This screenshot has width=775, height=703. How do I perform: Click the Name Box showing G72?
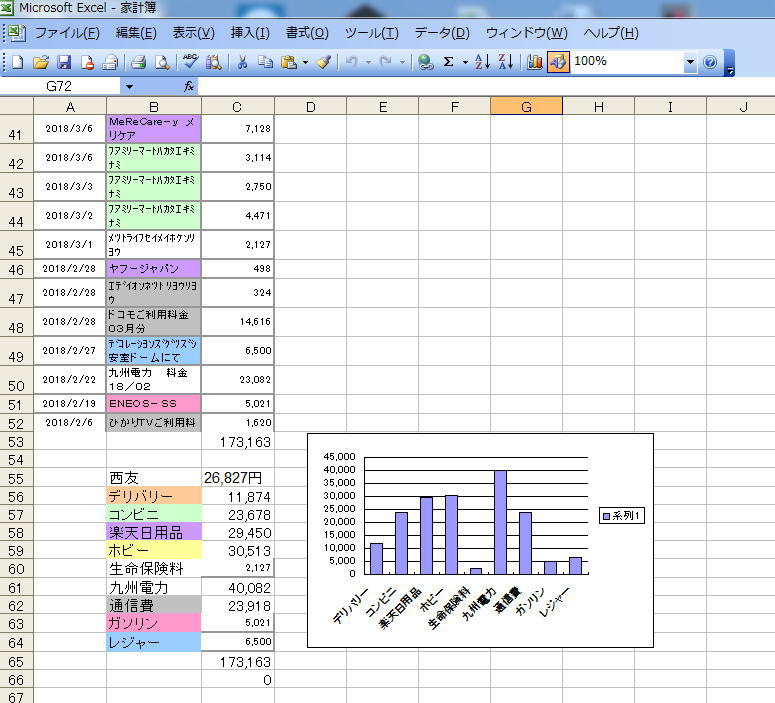[59, 87]
